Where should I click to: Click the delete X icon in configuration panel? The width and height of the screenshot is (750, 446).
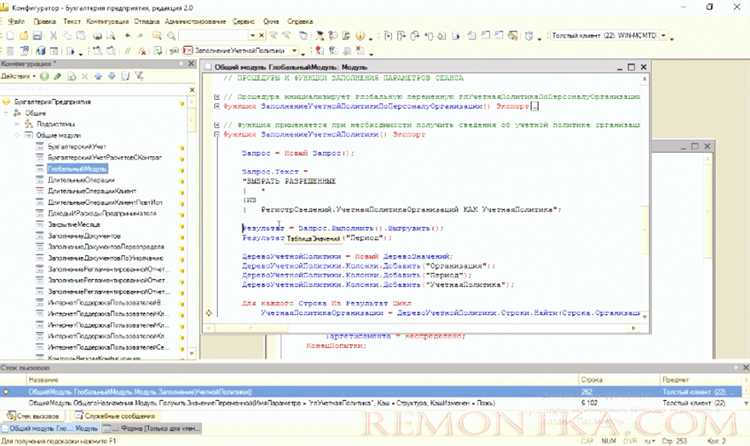coord(85,76)
